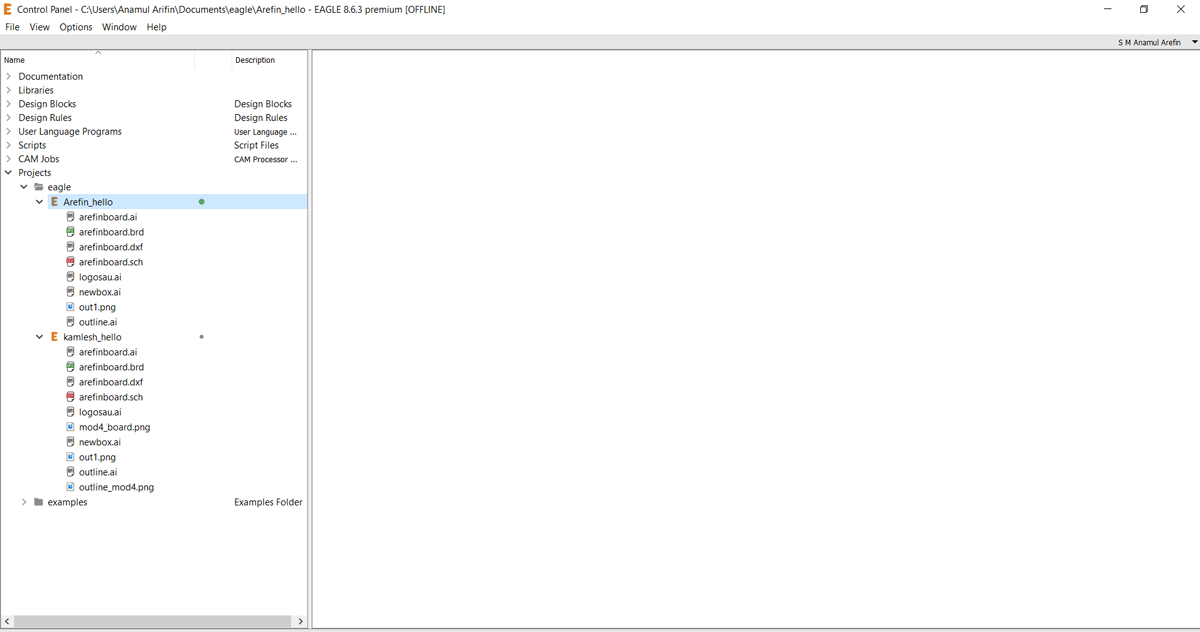Click mod4_board.png image icon
Viewport: 1200px width, 632px height.
[x=71, y=427]
